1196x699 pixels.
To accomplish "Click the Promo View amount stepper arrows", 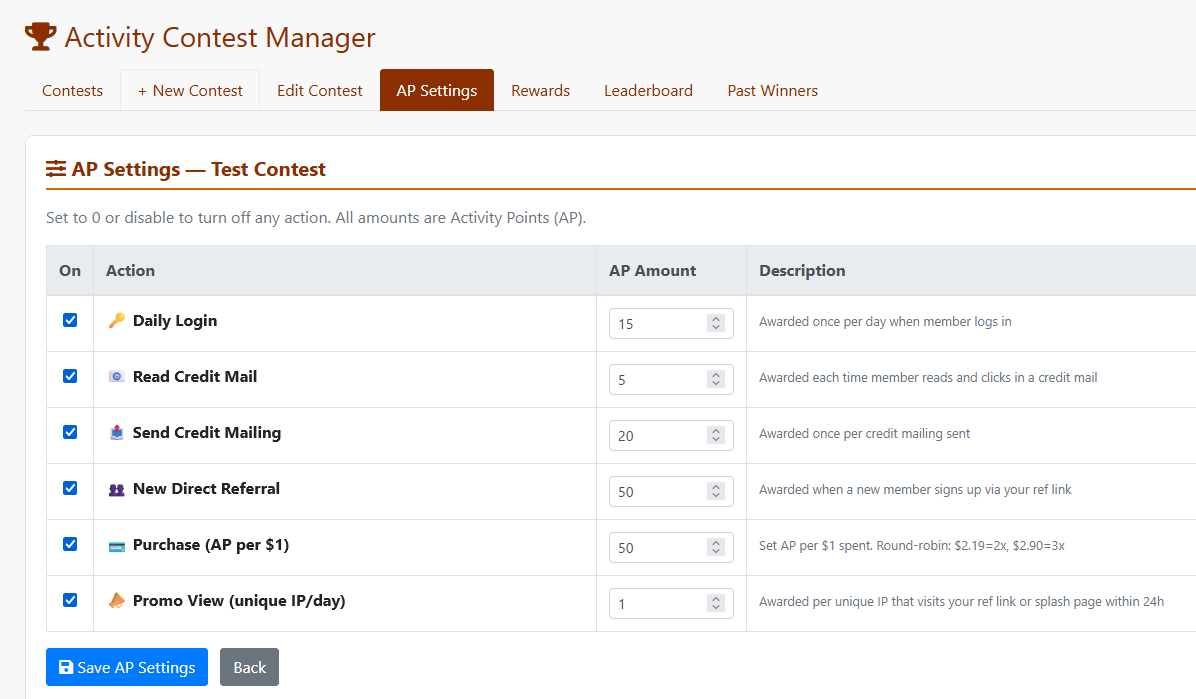I will 715,603.
